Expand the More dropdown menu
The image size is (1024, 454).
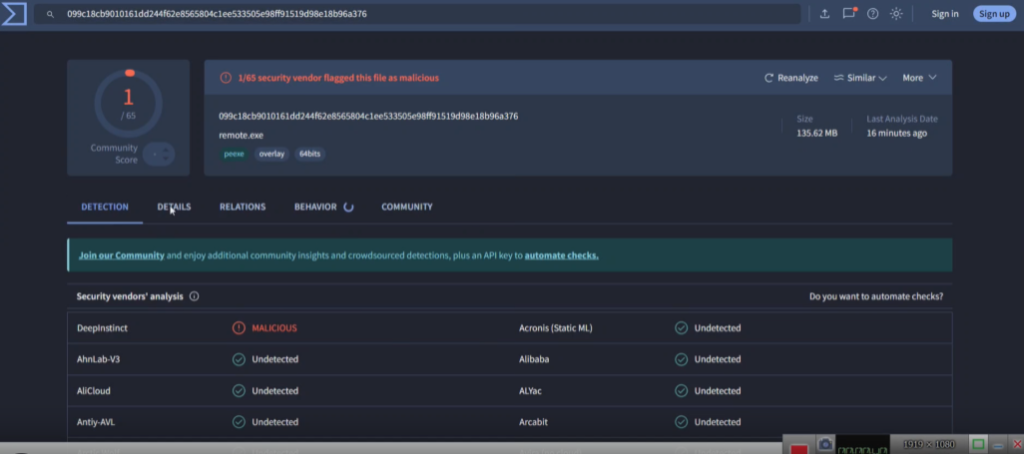pyautogui.click(x=919, y=78)
